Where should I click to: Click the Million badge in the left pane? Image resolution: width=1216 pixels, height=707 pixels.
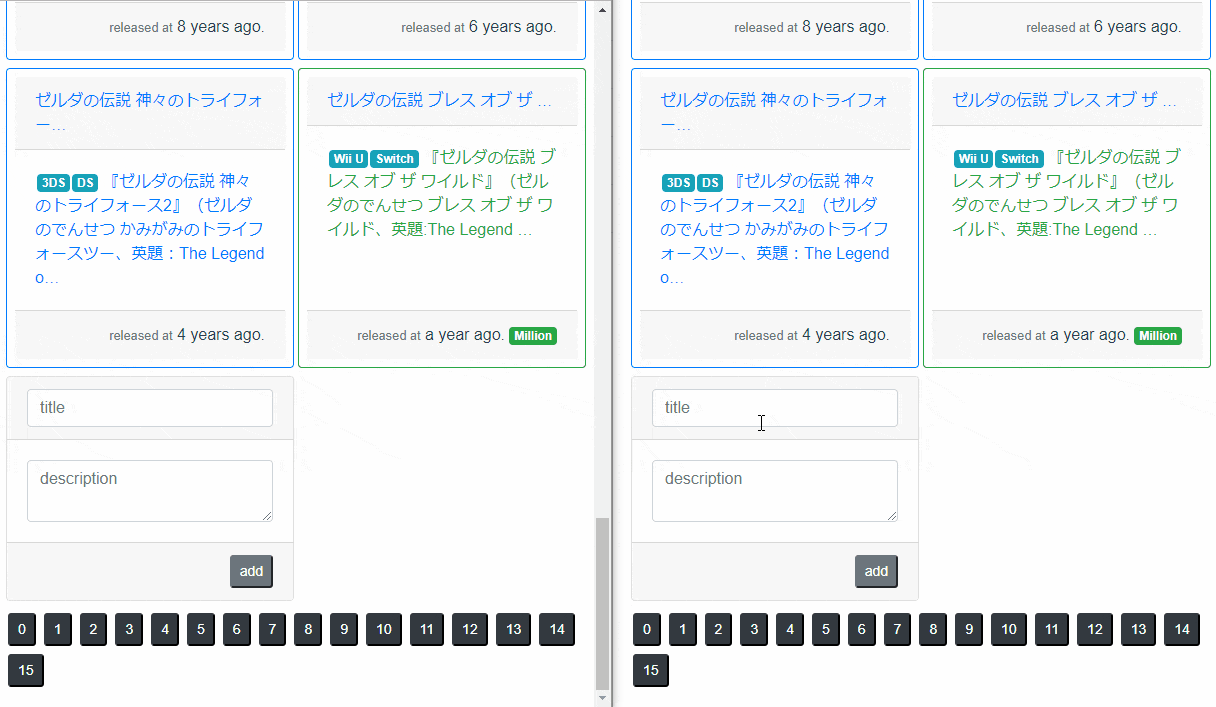[x=533, y=336]
